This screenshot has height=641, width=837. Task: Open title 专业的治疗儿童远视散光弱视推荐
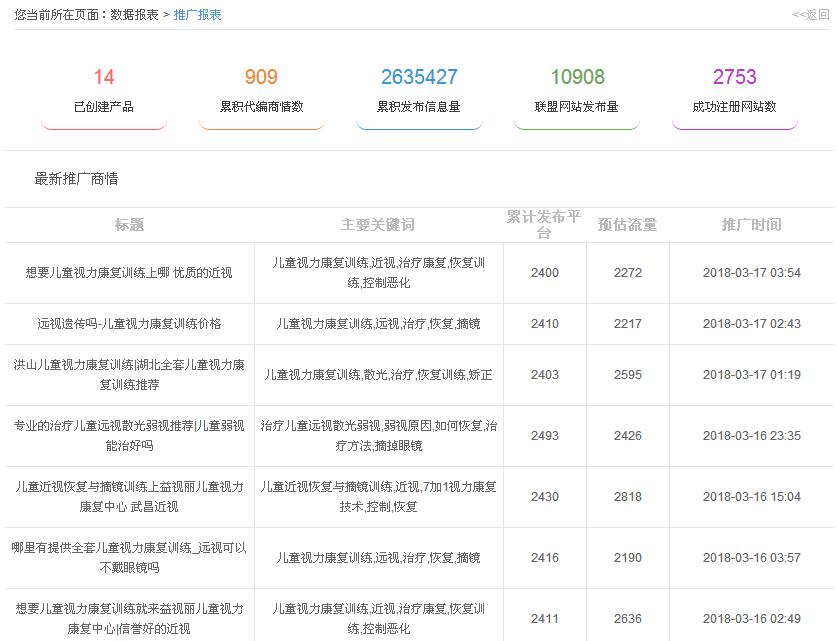tap(129, 436)
